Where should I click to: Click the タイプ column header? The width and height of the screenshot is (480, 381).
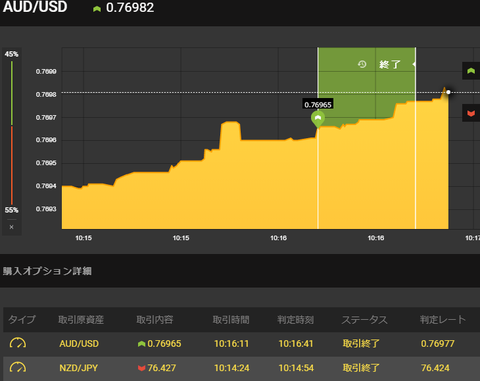click(x=22, y=320)
